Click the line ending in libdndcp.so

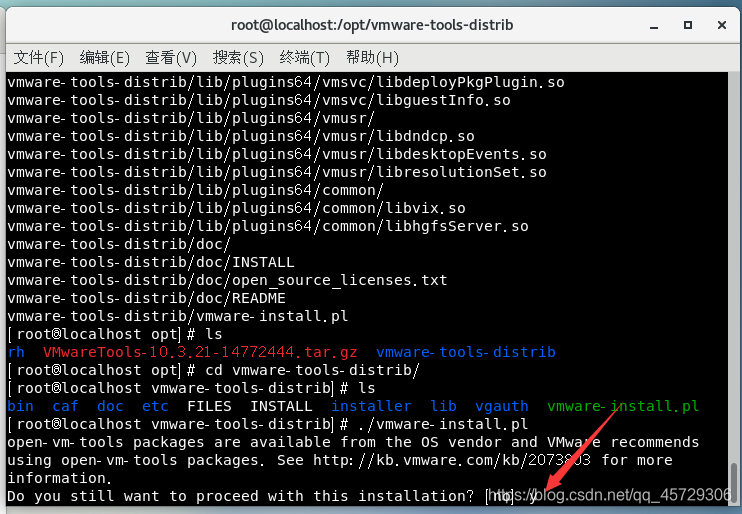[241, 136]
